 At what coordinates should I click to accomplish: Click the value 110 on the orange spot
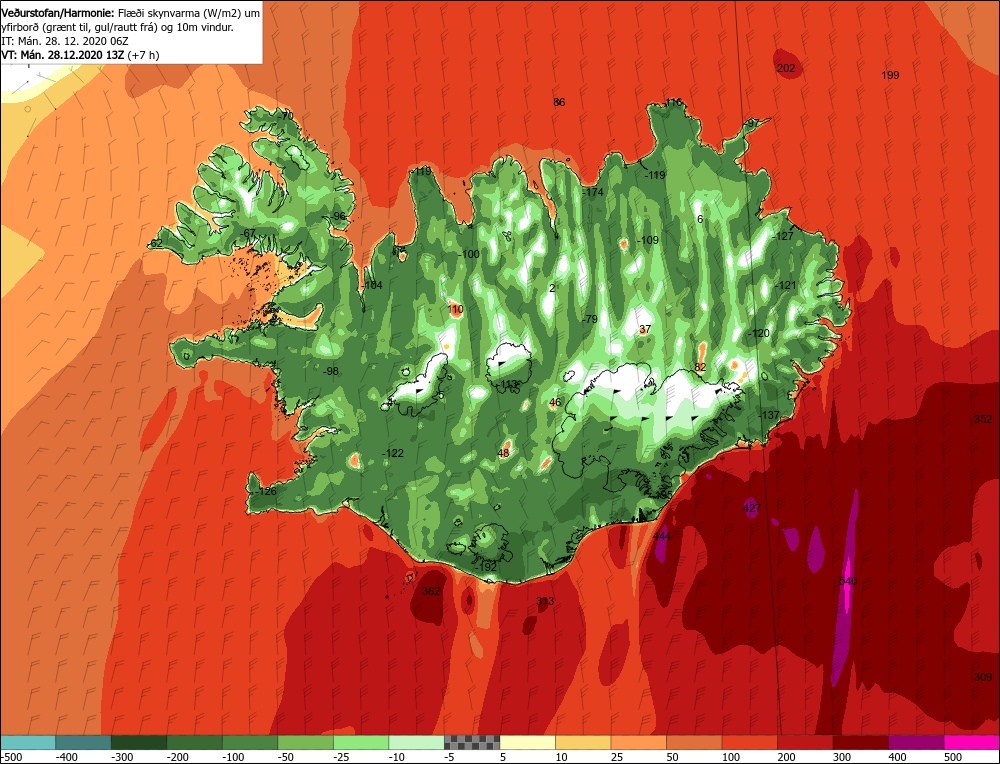(455, 309)
